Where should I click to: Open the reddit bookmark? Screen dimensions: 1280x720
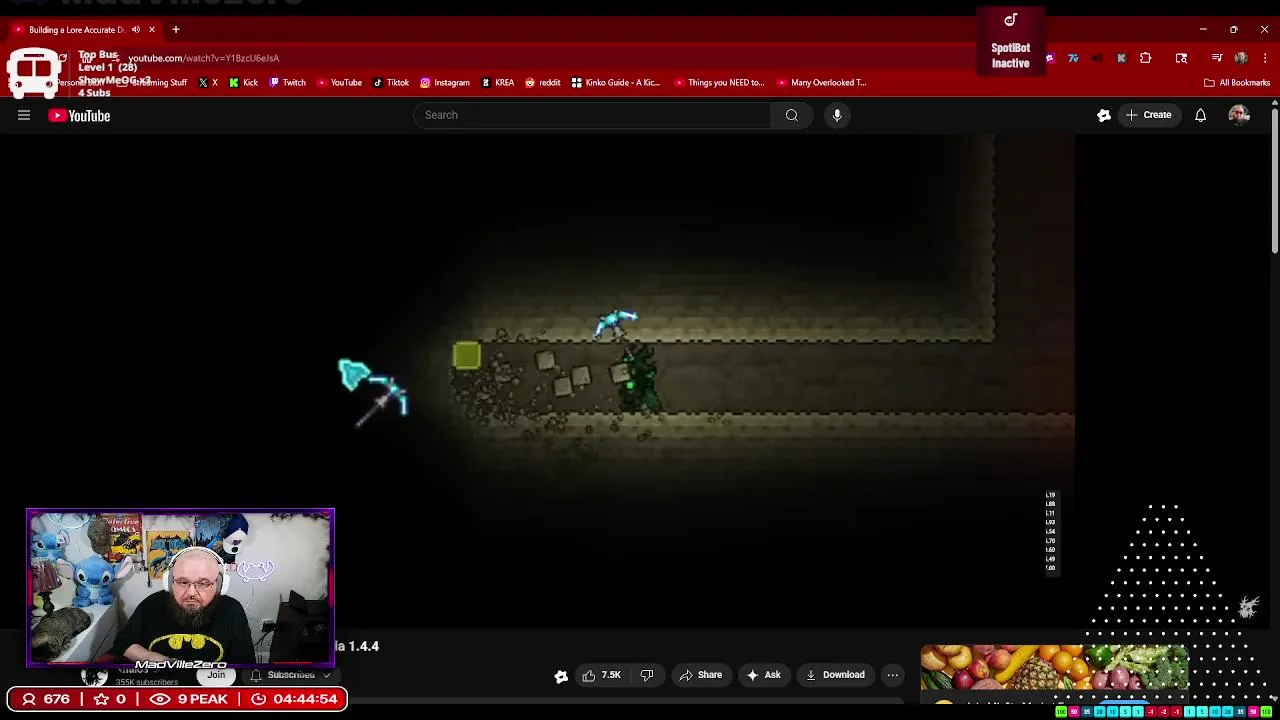[x=543, y=83]
